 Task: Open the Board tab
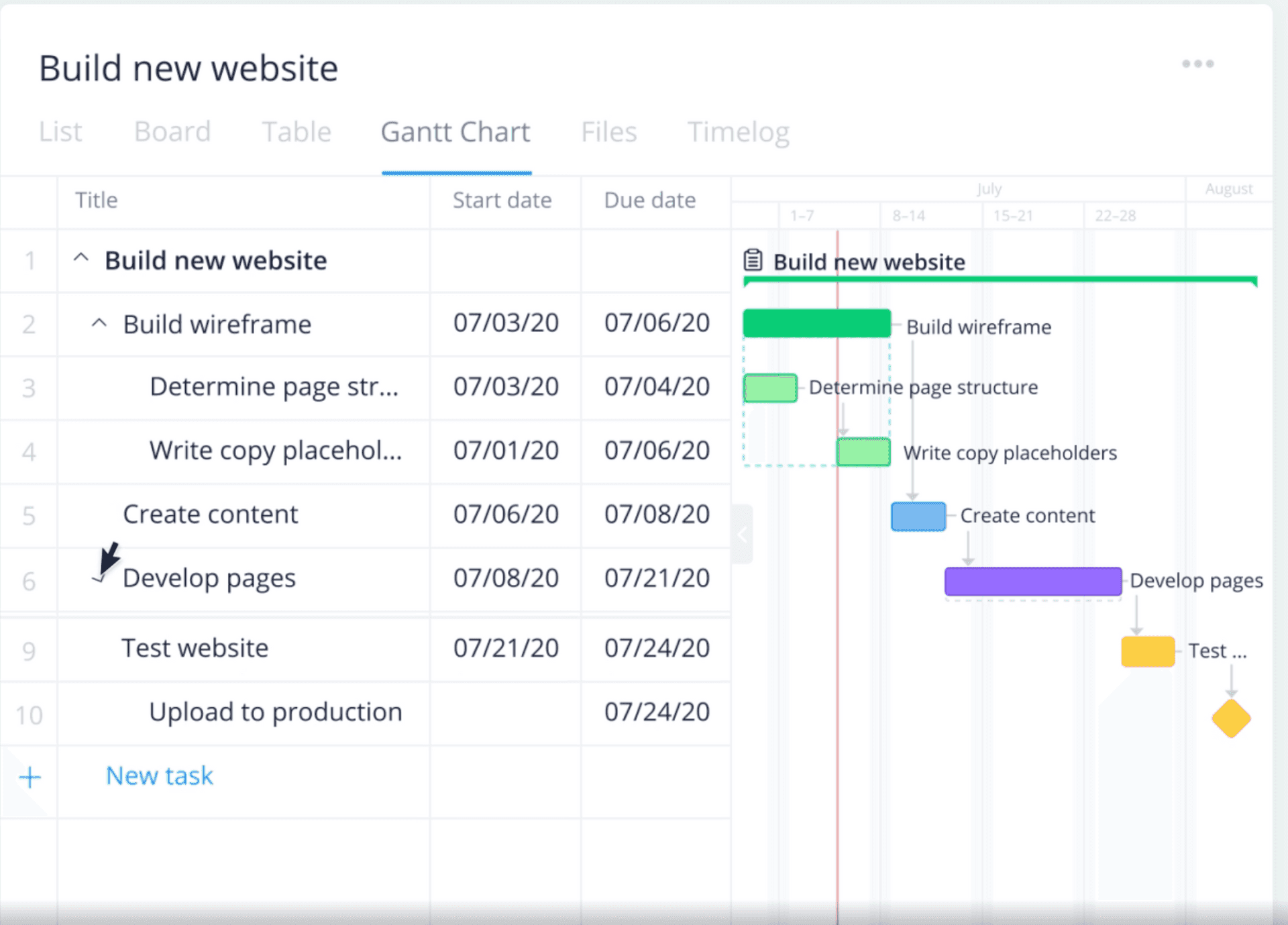[x=172, y=131]
